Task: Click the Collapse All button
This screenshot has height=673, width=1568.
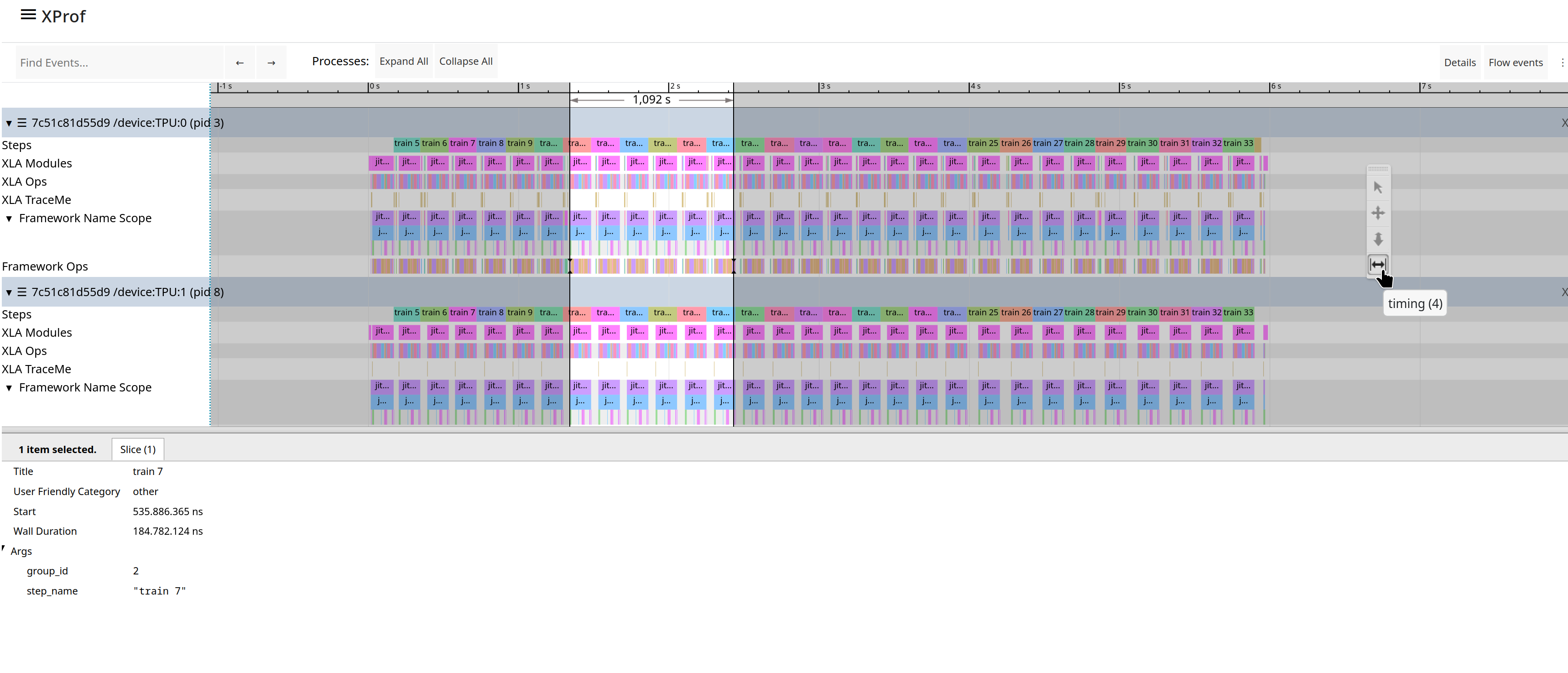Action: click(466, 61)
